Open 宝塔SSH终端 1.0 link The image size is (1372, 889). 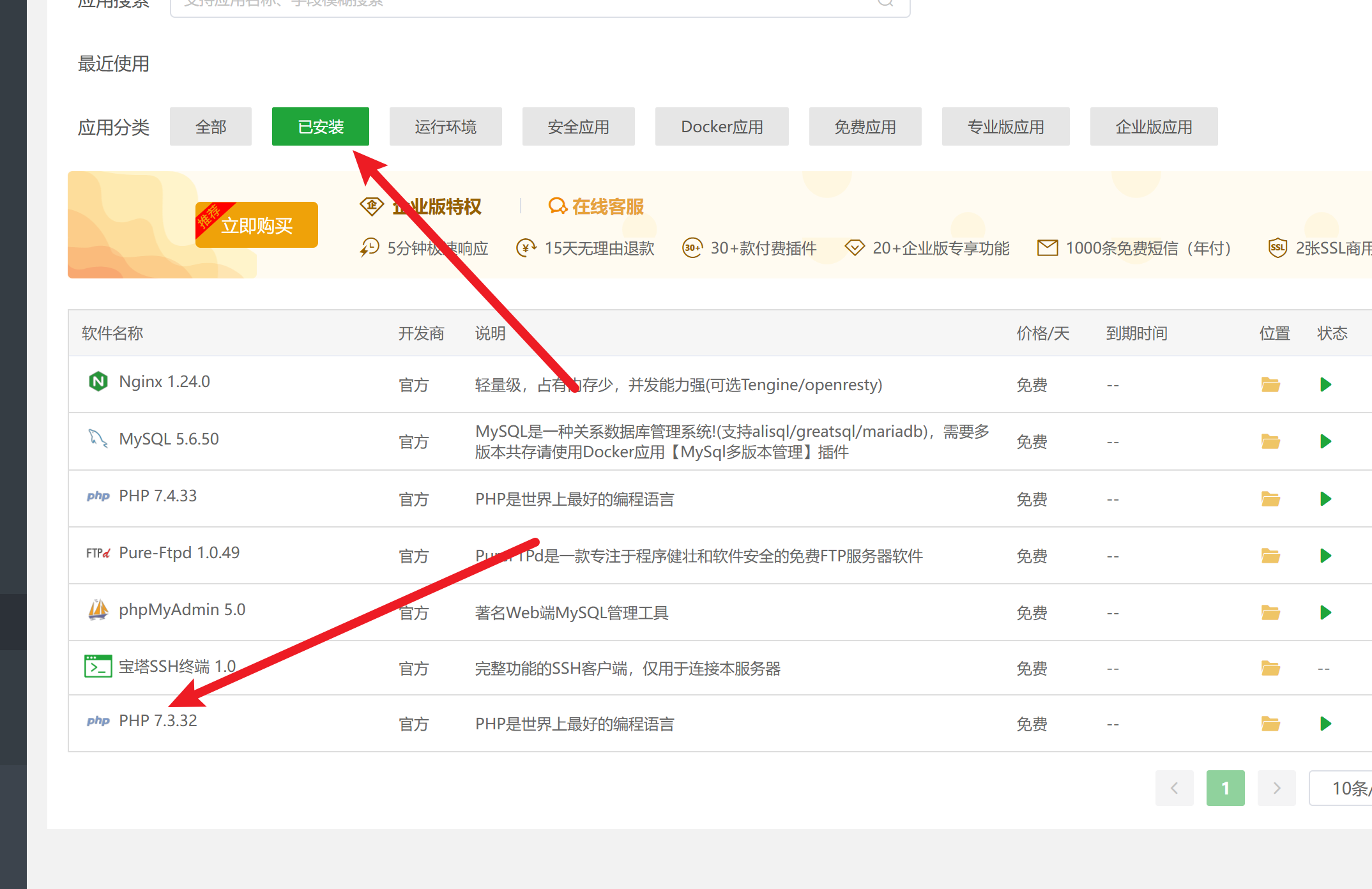(177, 666)
